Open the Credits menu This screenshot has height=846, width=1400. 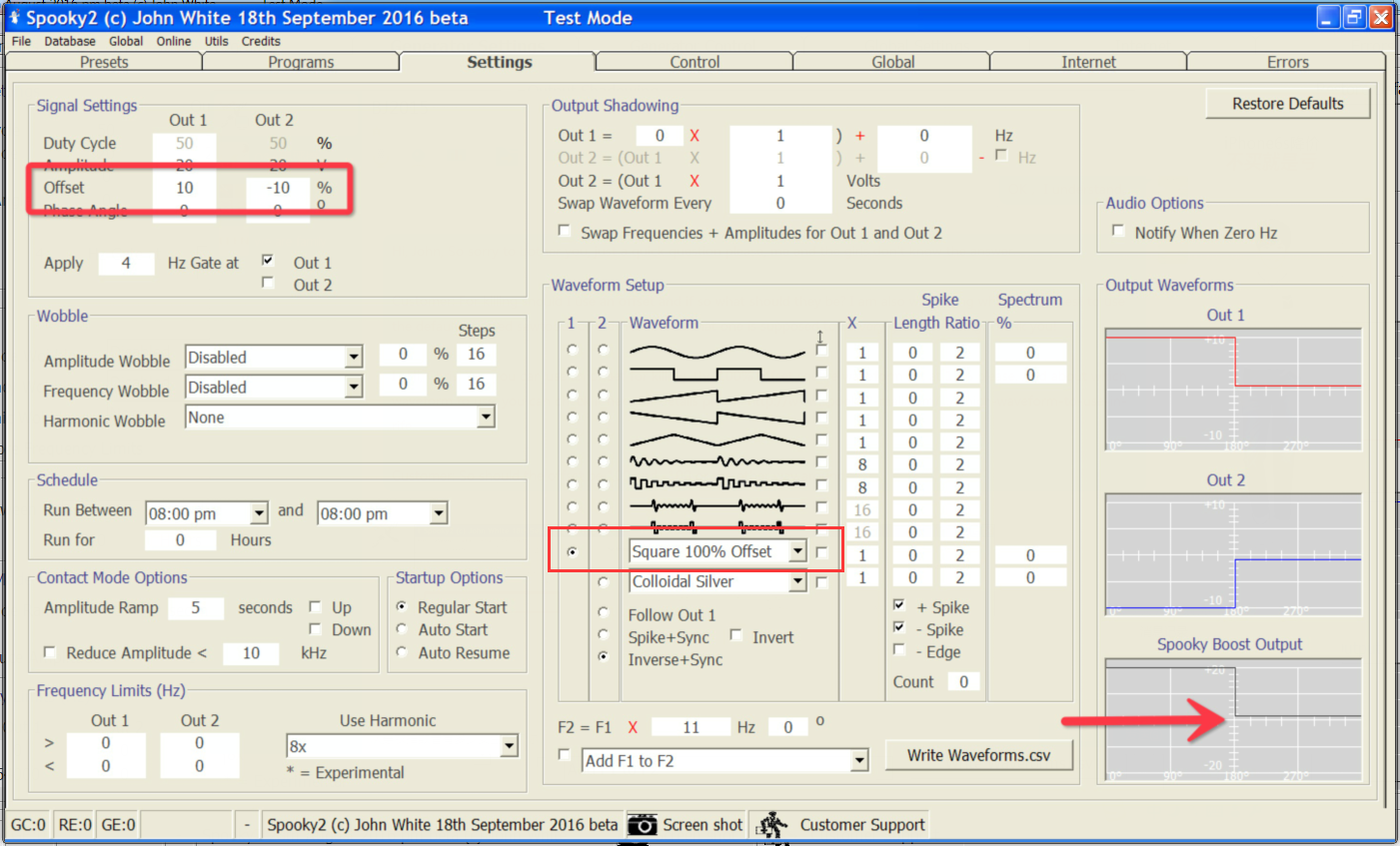261,41
